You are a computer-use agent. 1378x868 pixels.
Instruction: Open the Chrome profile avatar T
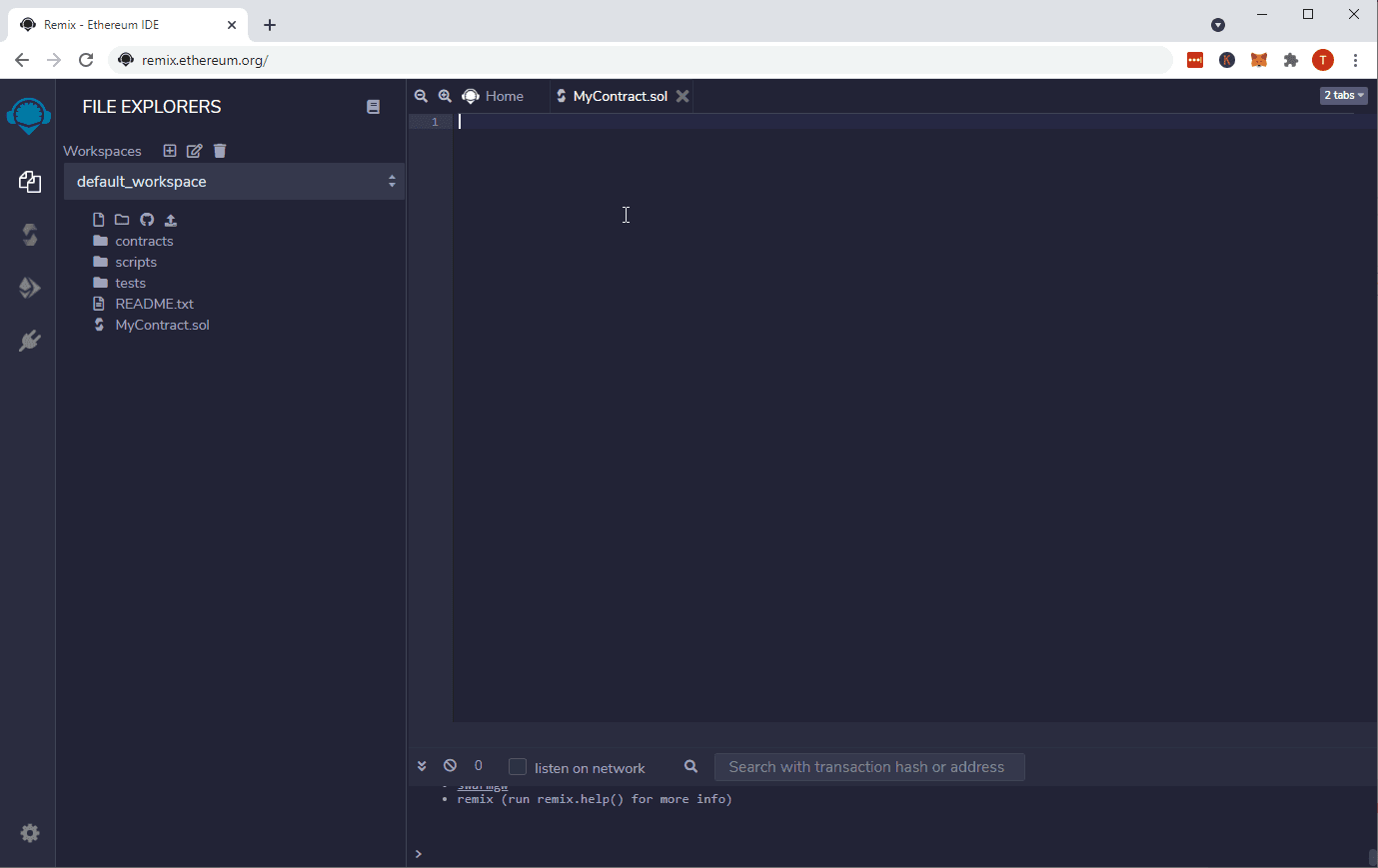pos(1323,60)
